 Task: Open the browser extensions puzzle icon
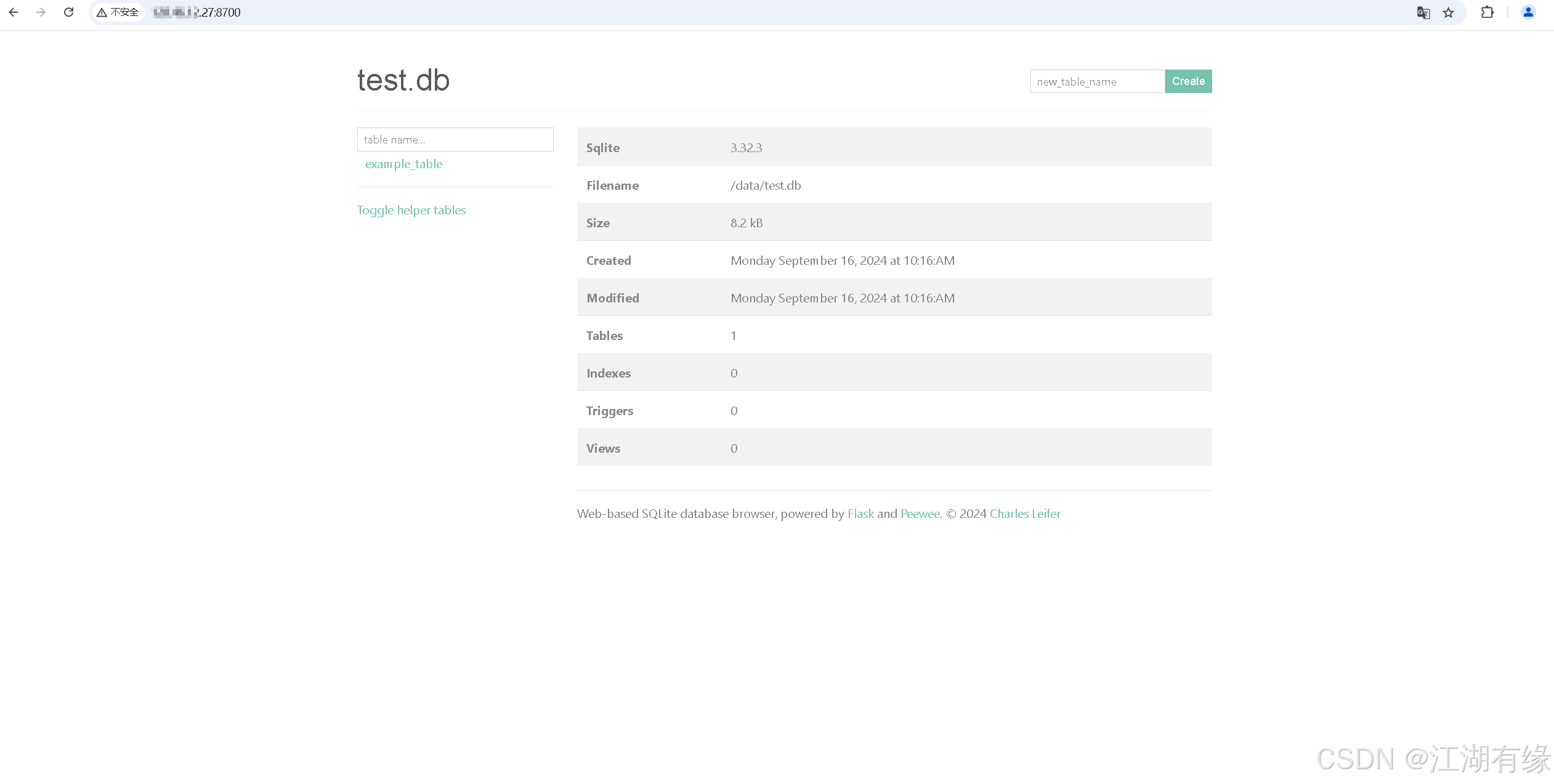tap(1487, 12)
